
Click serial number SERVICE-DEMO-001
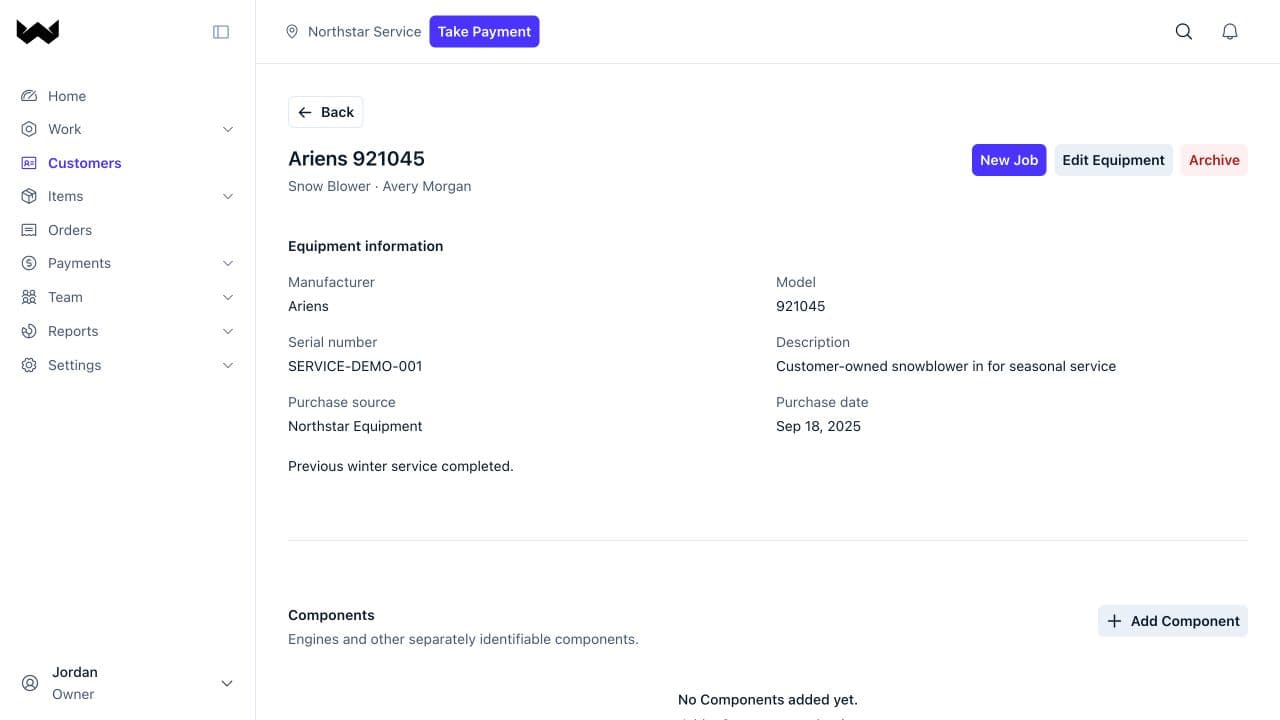[x=355, y=366]
